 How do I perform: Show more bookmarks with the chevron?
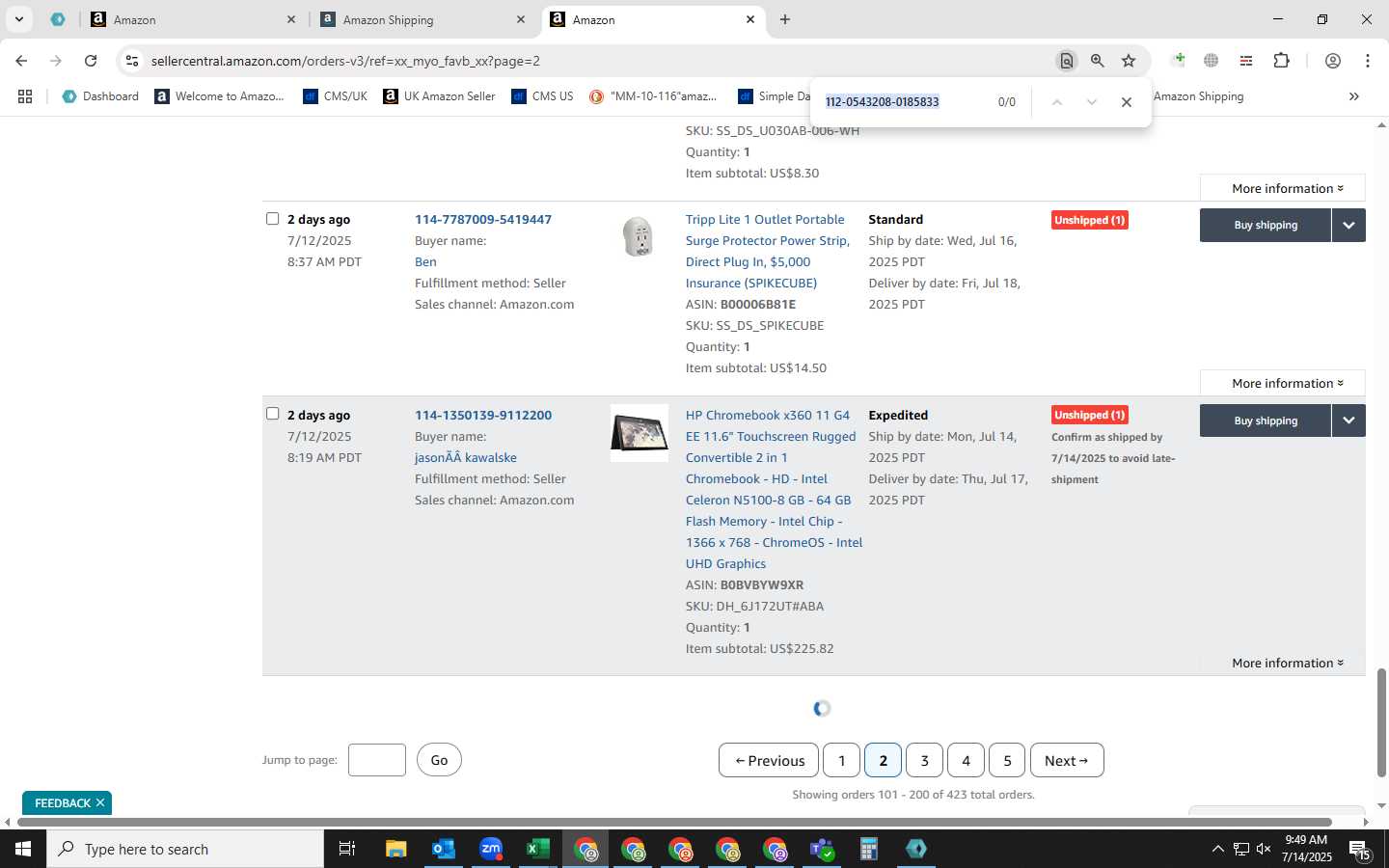click(x=1354, y=96)
